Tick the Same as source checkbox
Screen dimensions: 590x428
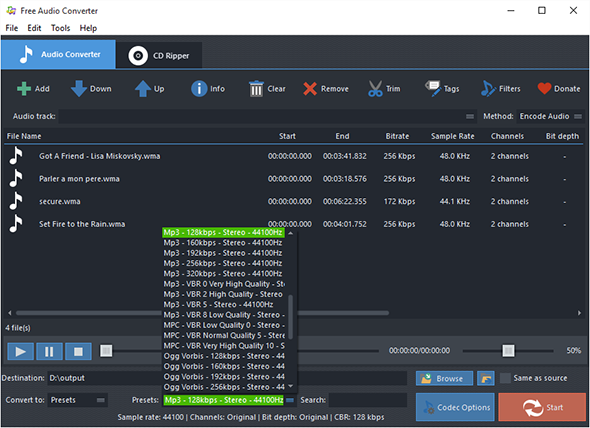click(505, 378)
